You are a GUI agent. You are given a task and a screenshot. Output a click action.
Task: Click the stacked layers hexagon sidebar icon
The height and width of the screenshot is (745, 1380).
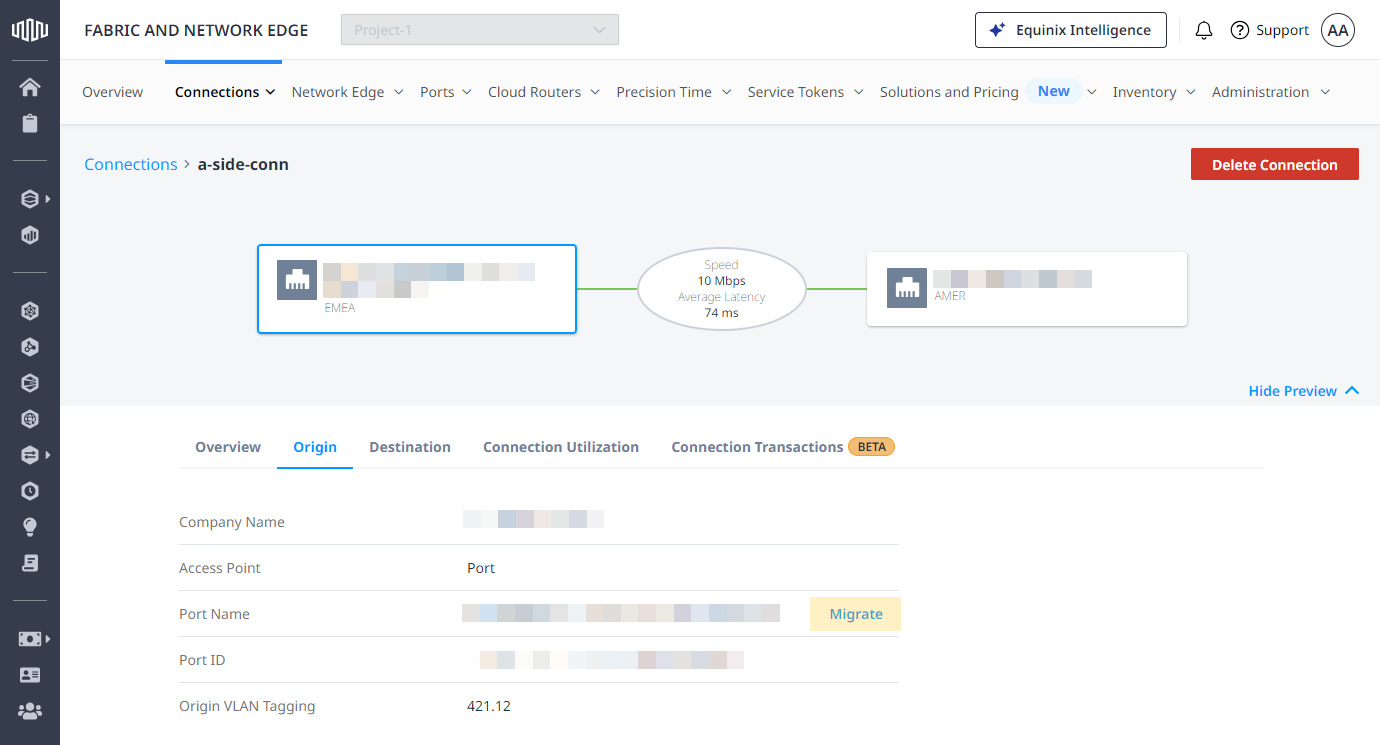[30, 199]
